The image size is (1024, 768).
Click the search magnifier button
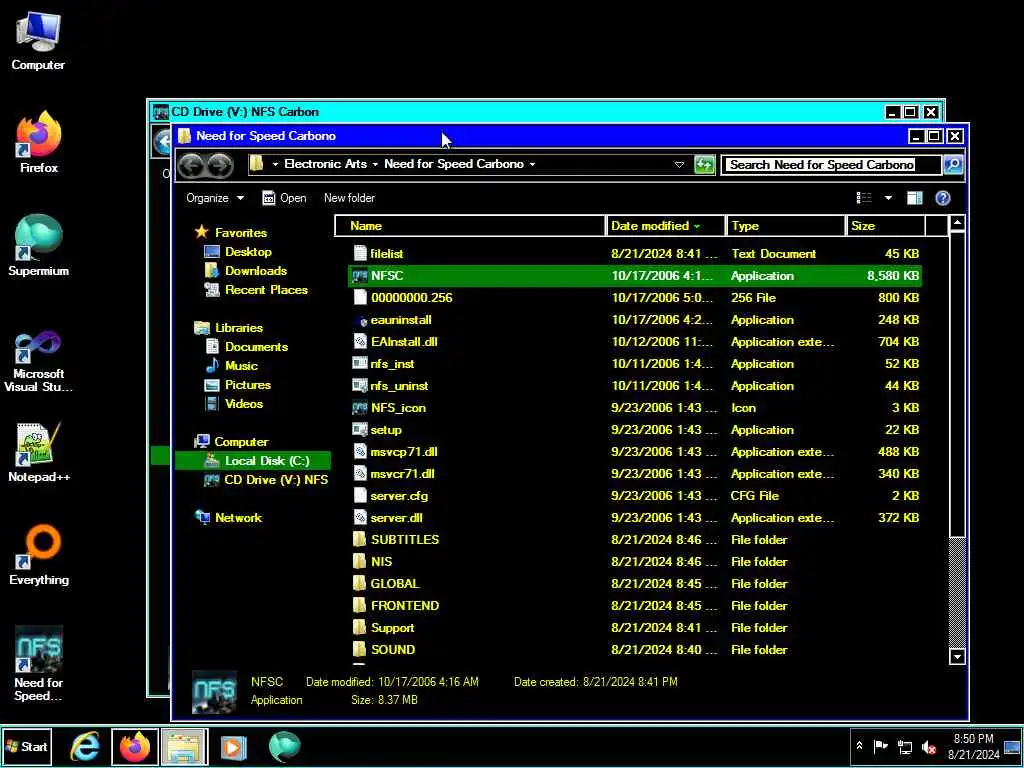953,165
